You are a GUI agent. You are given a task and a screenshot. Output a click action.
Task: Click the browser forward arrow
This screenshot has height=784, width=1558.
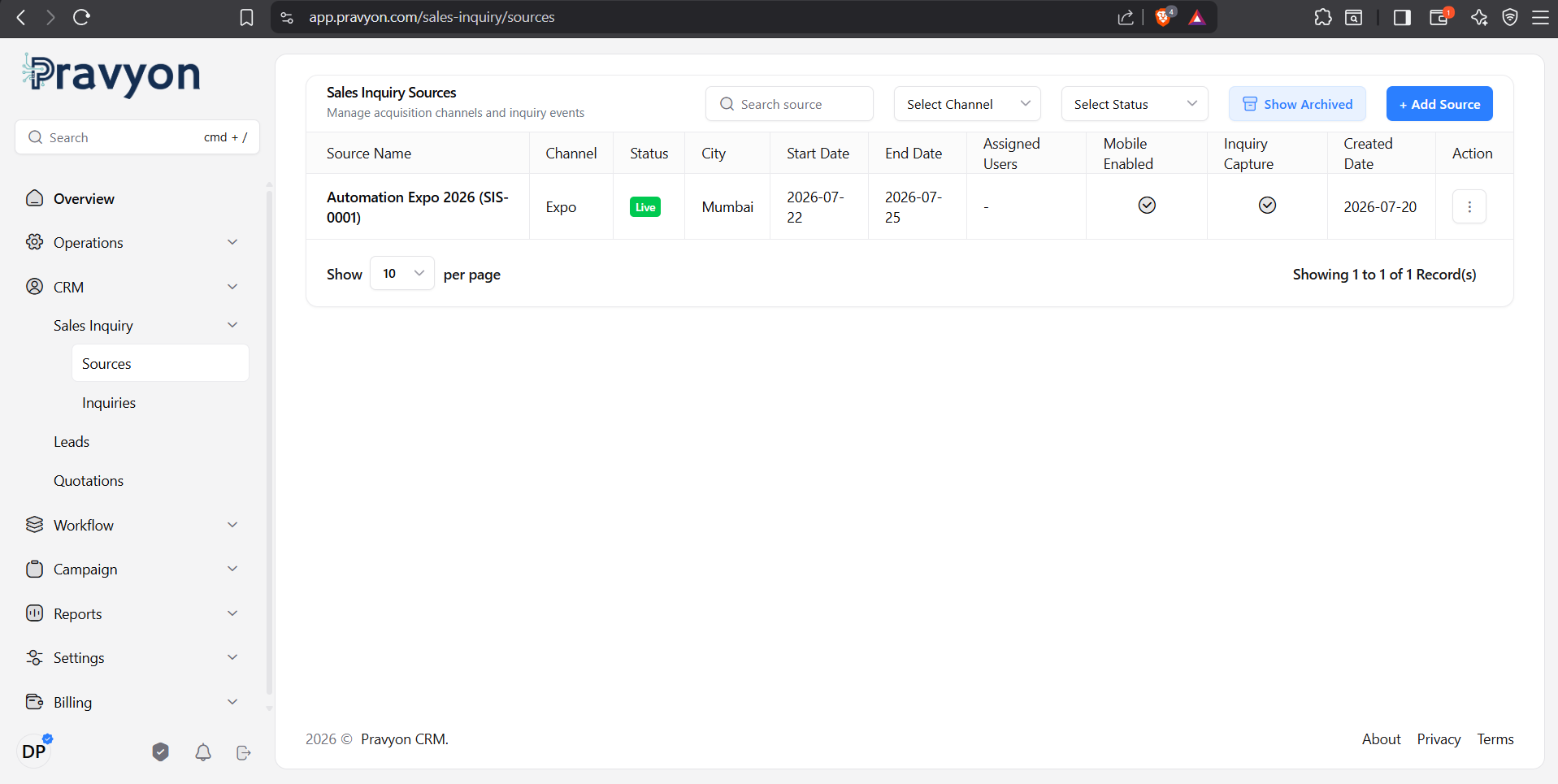[x=50, y=17]
